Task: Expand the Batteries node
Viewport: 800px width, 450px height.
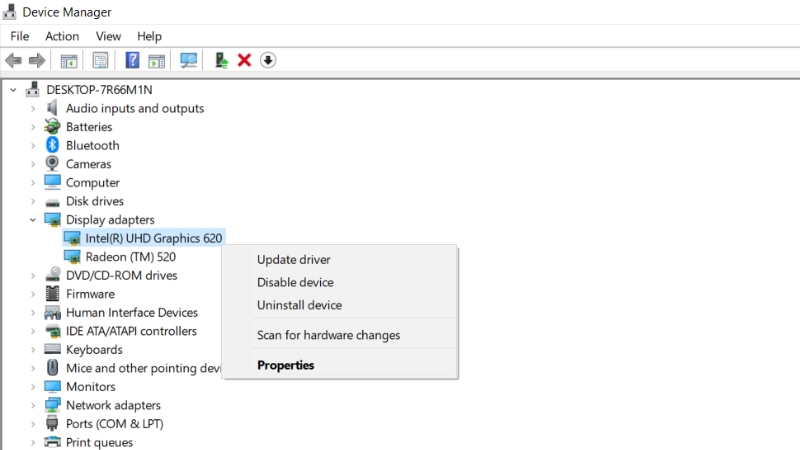Action: [33, 127]
